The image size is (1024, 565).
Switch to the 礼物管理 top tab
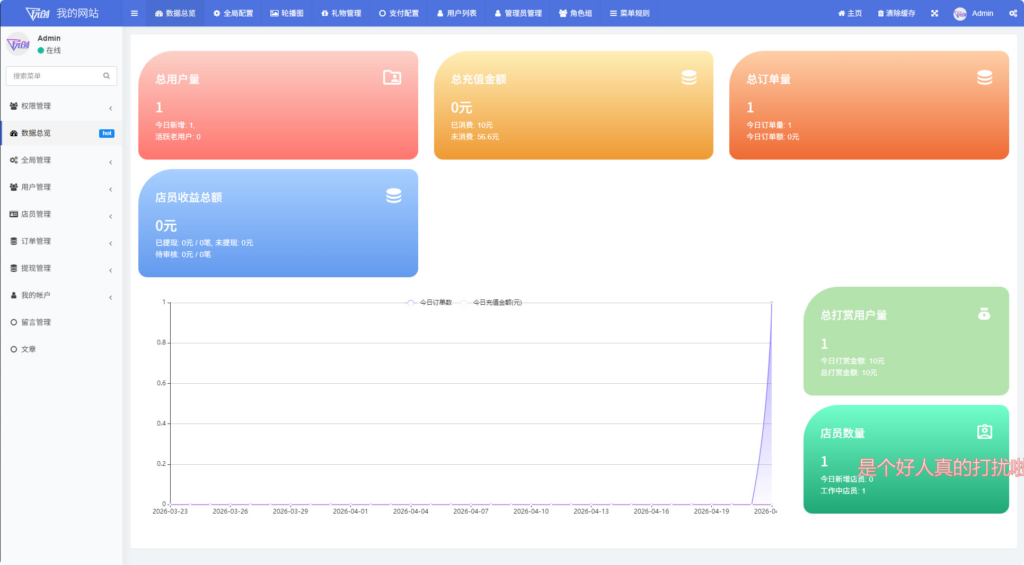[341, 13]
